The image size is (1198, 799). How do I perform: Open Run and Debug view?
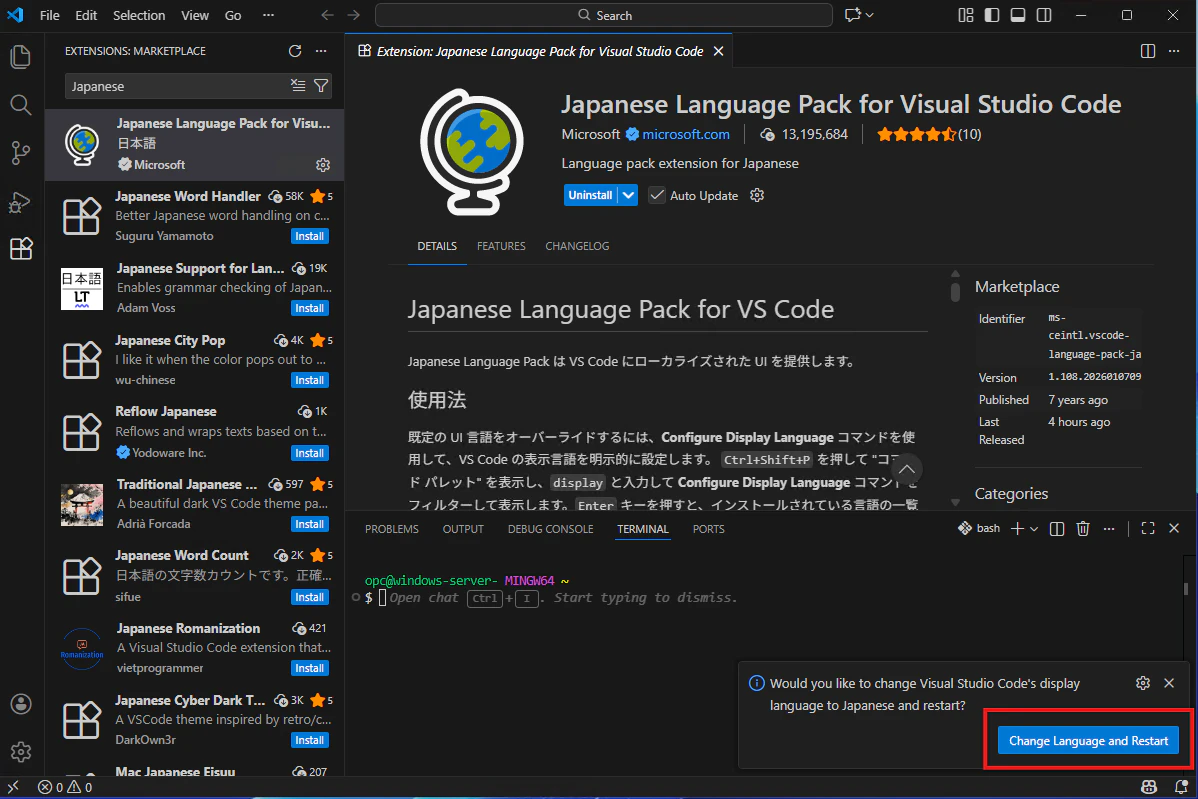[21, 202]
